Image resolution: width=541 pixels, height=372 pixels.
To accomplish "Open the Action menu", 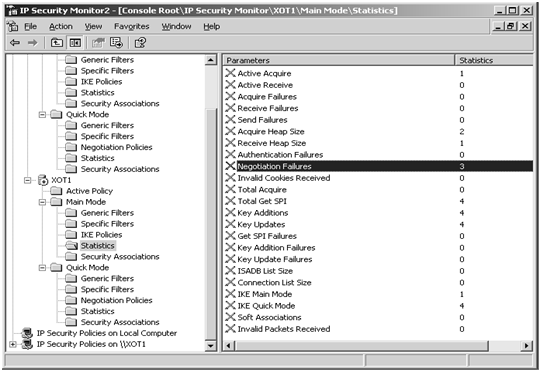I will [x=61, y=27].
